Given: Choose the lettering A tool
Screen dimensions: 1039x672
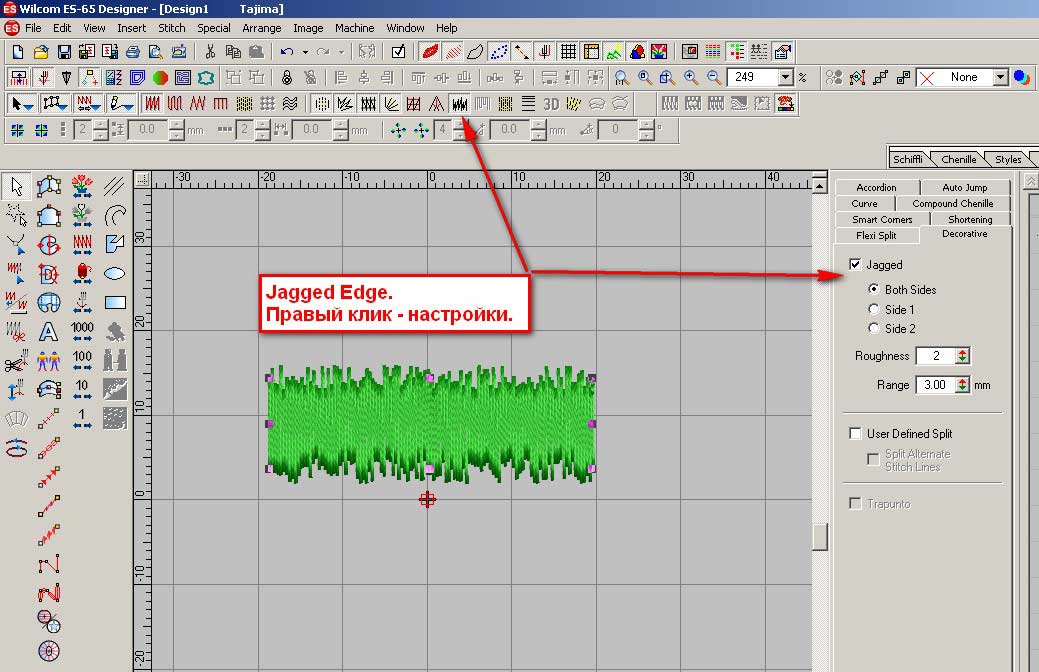Looking at the screenshot, I should [48, 331].
